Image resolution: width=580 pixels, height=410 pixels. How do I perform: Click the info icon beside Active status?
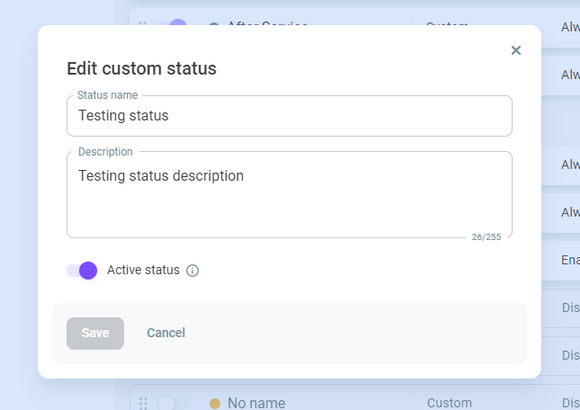(192, 270)
